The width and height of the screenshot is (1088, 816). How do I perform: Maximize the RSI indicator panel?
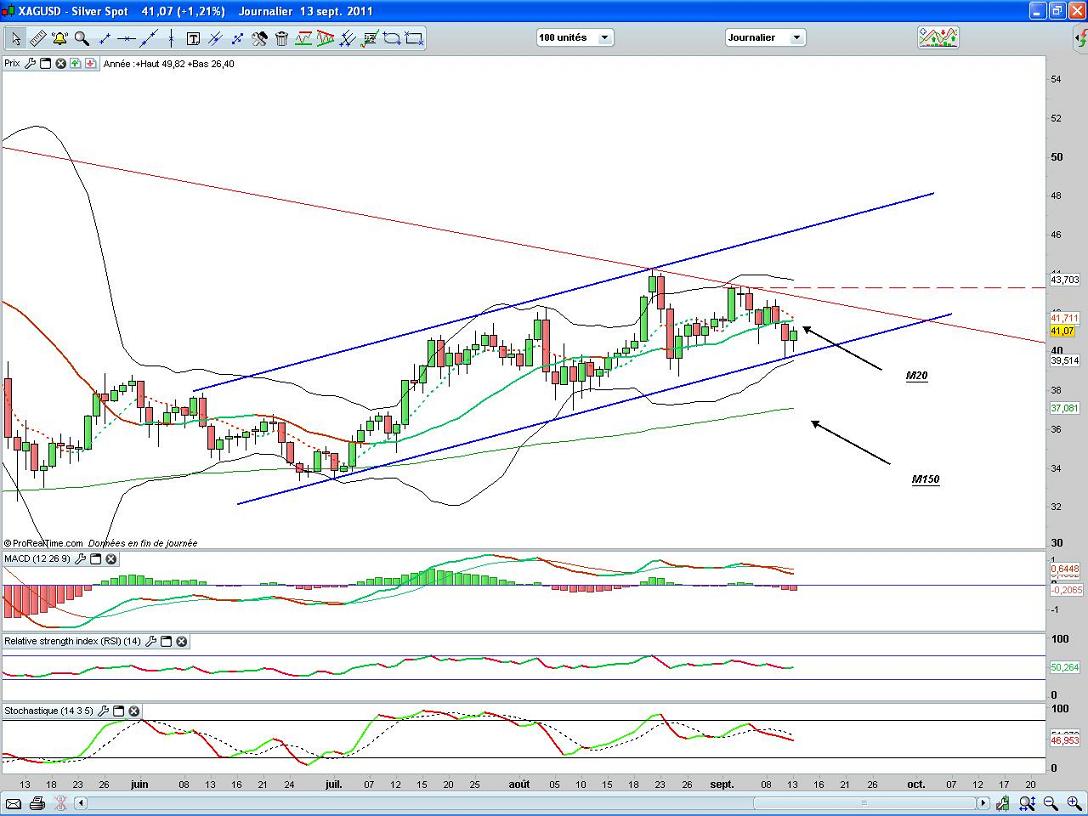click(x=166, y=641)
